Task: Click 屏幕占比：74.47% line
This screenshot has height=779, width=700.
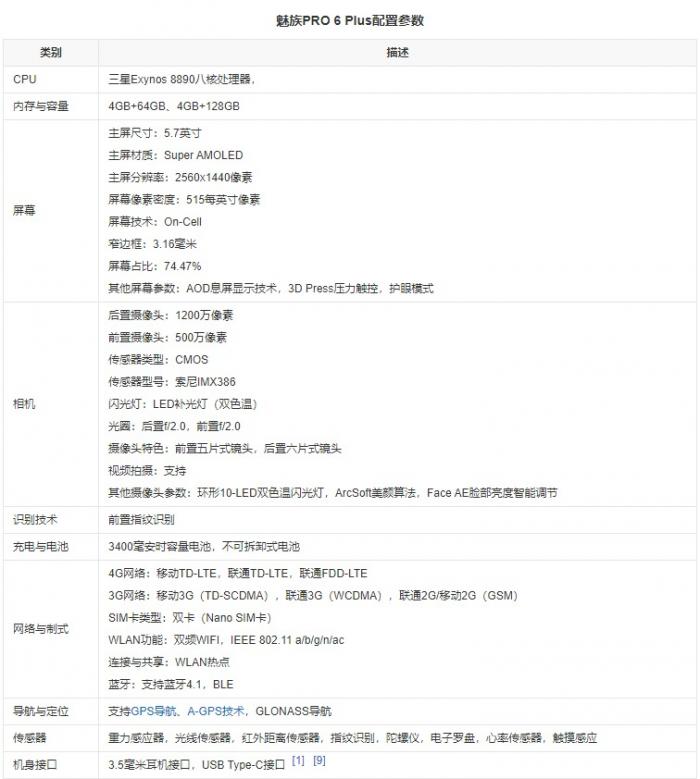Action: pyautogui.click(x=155, y=266)
